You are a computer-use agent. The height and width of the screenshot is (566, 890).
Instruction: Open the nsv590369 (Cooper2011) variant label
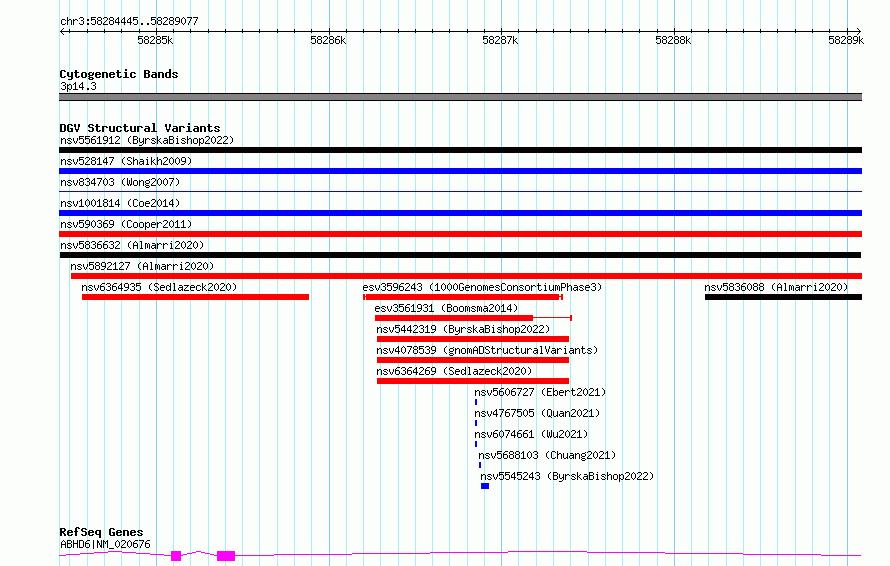pos(126,224)
